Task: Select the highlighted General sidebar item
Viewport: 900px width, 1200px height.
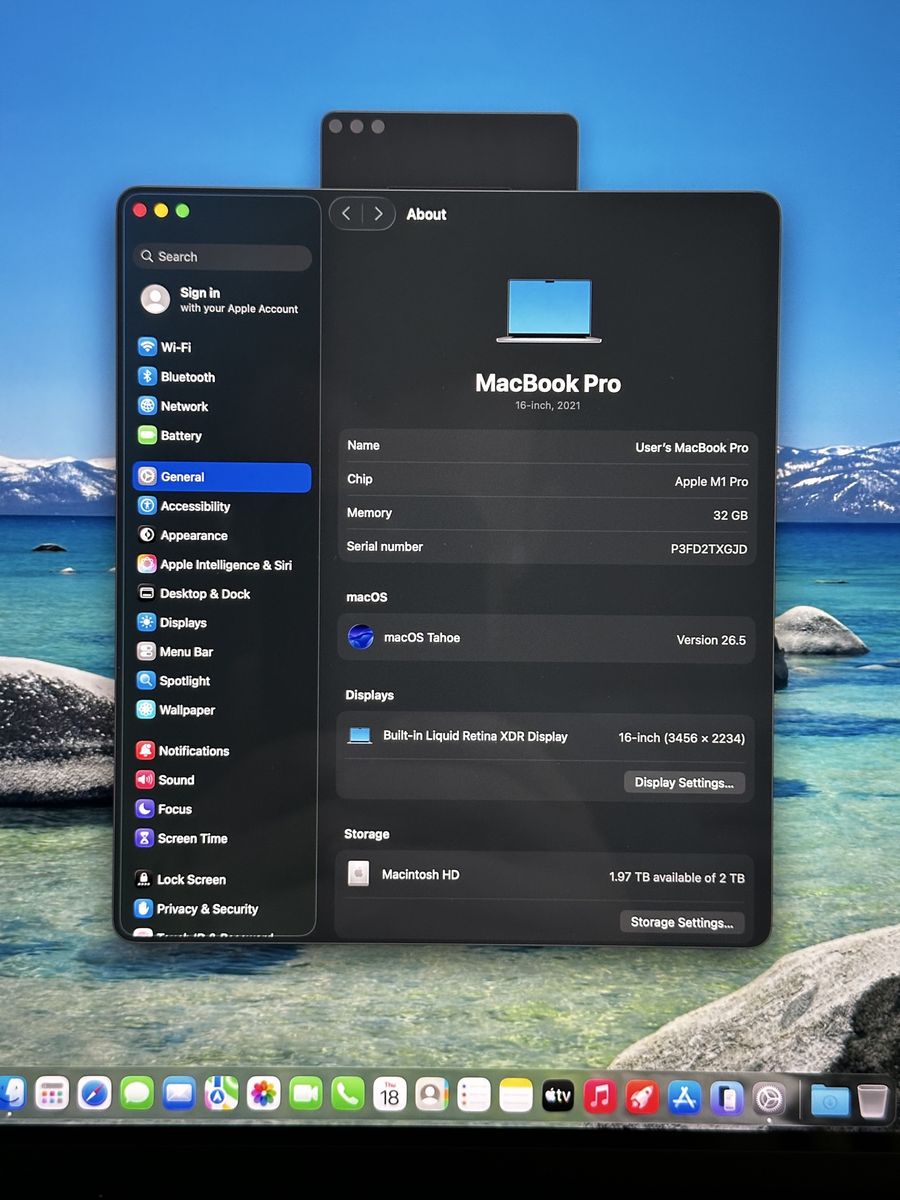Action: (222, 477)
